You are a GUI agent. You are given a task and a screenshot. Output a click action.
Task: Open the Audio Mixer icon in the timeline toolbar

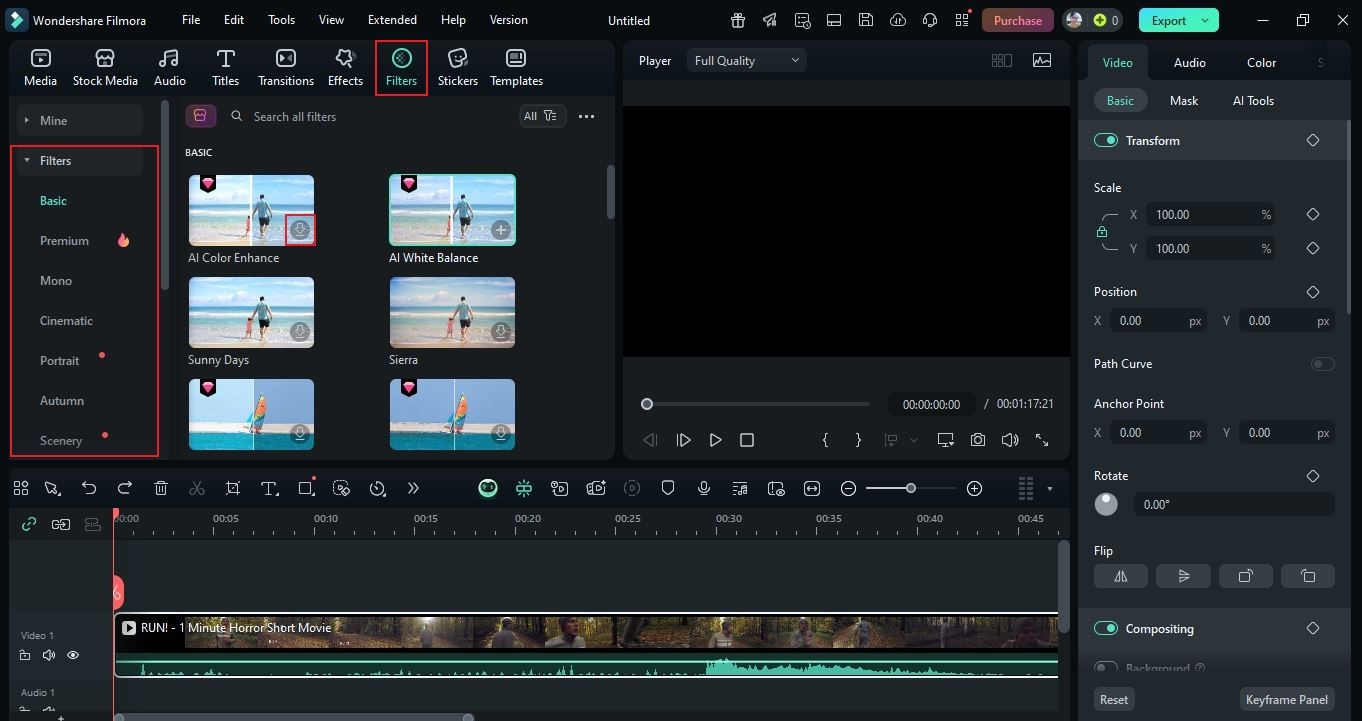(740, 488)
